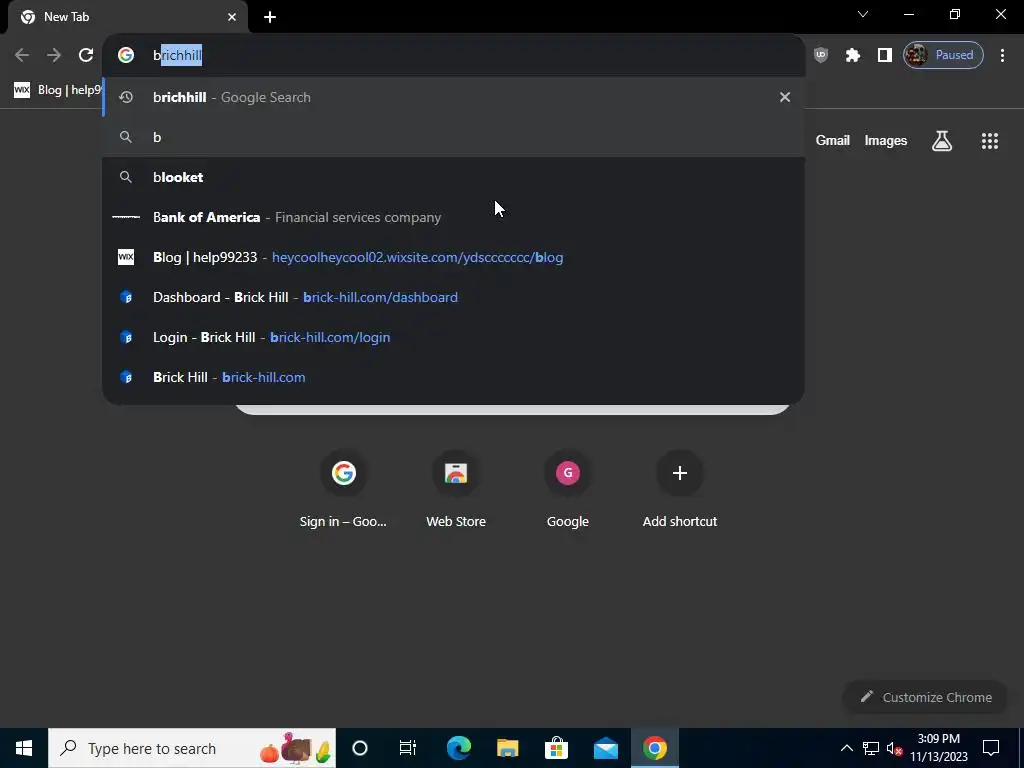Open Dashboard - Brick Hill suggestion
1024x768 pixels.
point(453,297)
